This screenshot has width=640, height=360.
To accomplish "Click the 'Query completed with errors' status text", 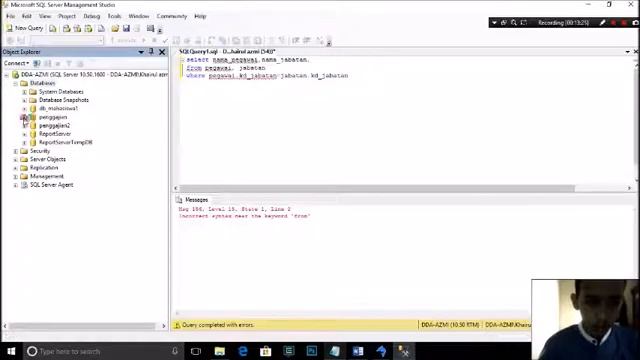I will [x=218, y=325].
